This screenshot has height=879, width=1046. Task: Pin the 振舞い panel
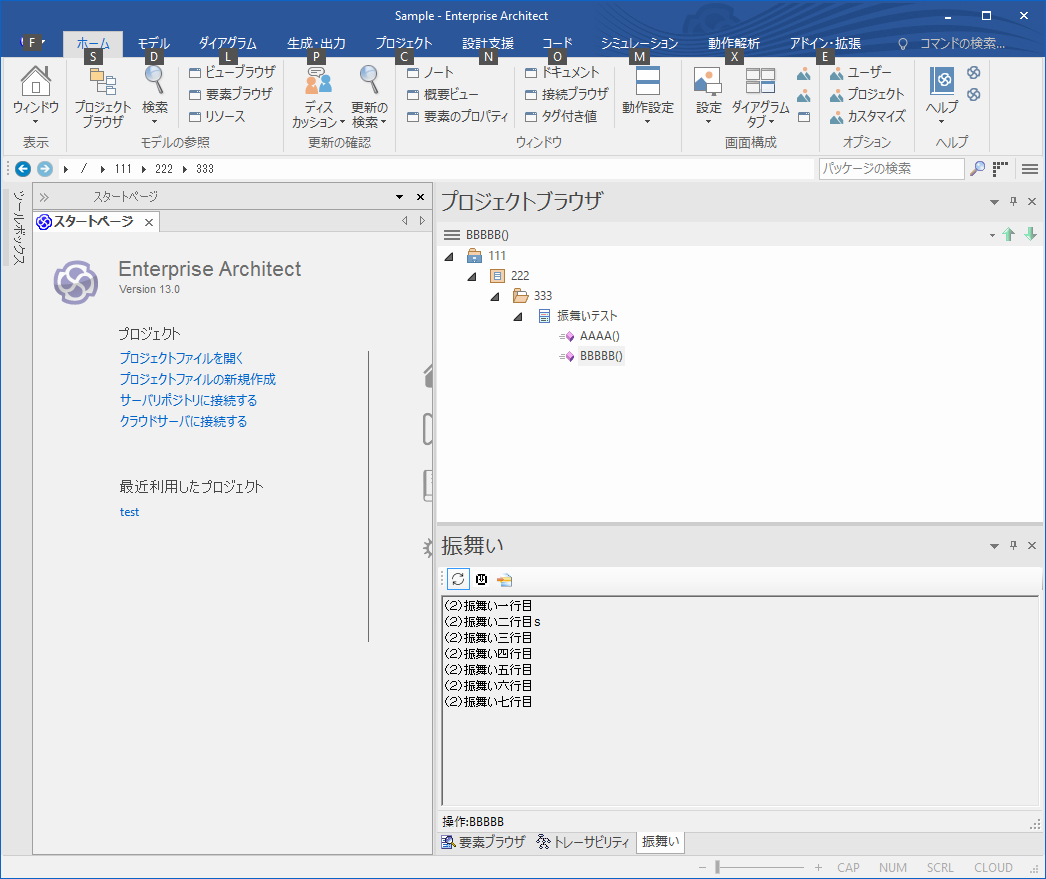click(1013, 546)
